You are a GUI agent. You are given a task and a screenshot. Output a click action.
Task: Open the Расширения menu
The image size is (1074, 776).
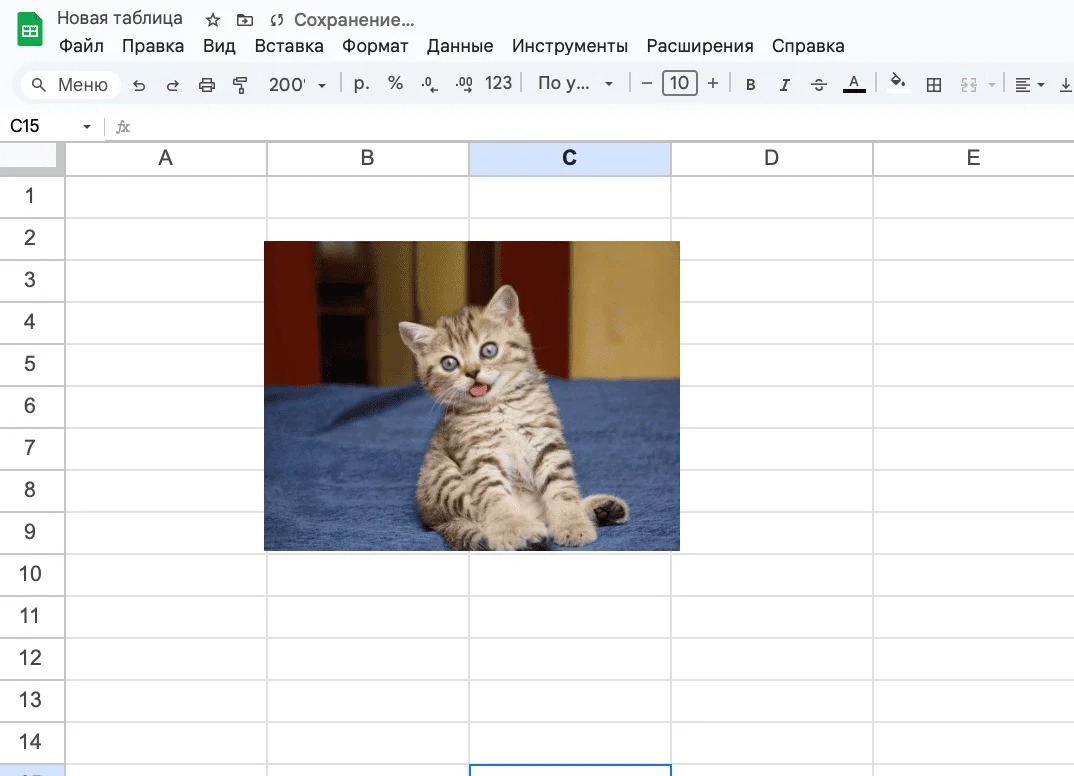[700, 46]
